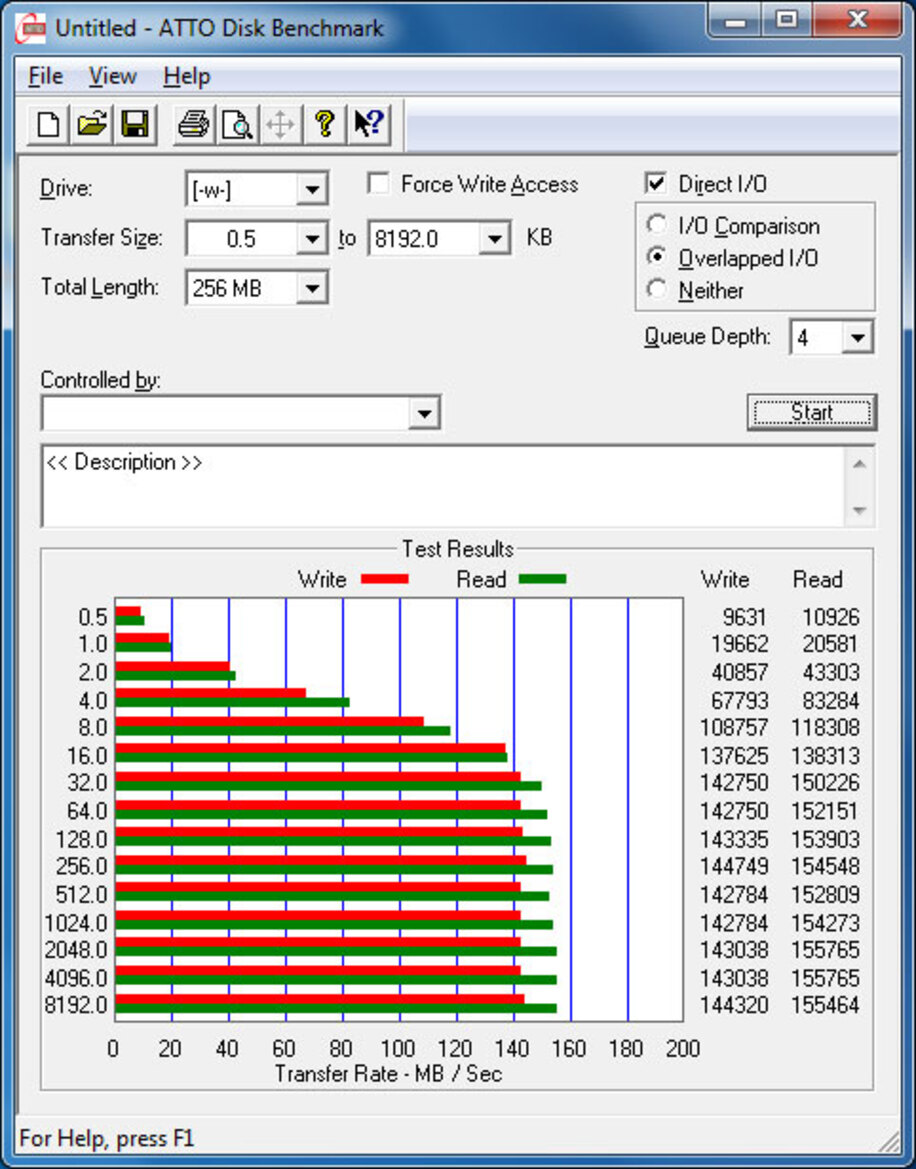This screenshot has width=916, height=1169.
Task: Open the Help menu
Action: click(x=186, y=76)
